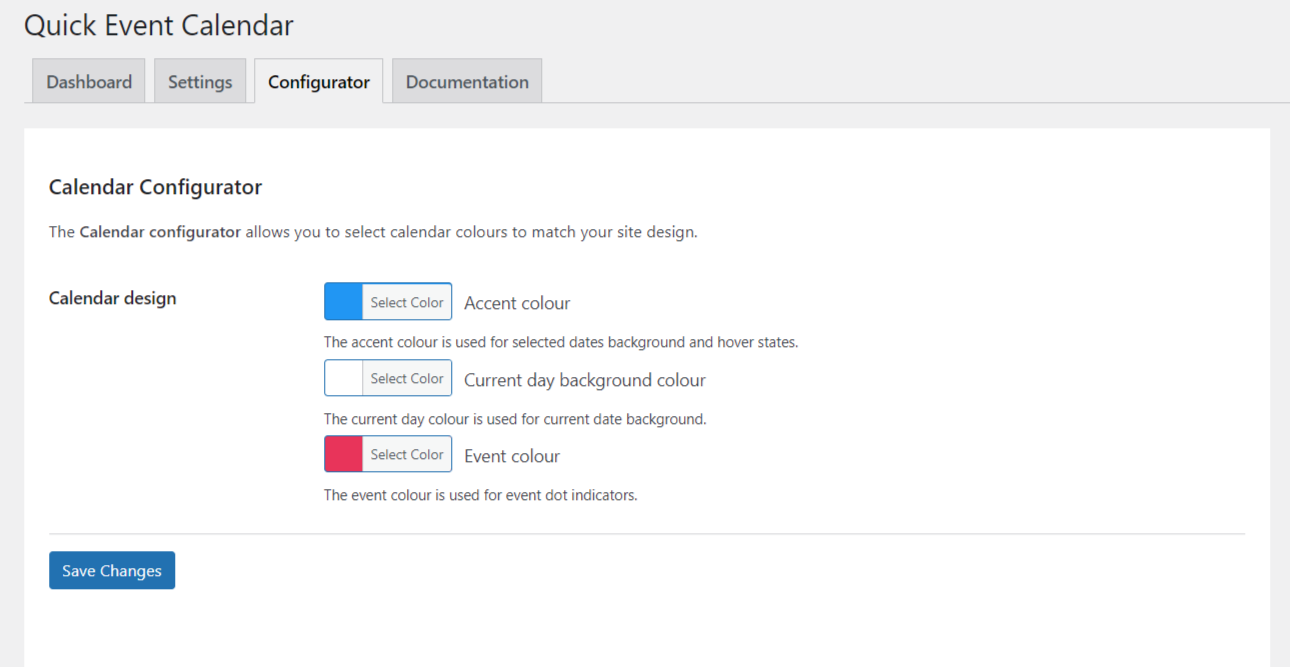This screenshot has height=667, width=1290.
Task: Click the Calendar design row label
Action: pyautogui.click(x=113, y=298)
